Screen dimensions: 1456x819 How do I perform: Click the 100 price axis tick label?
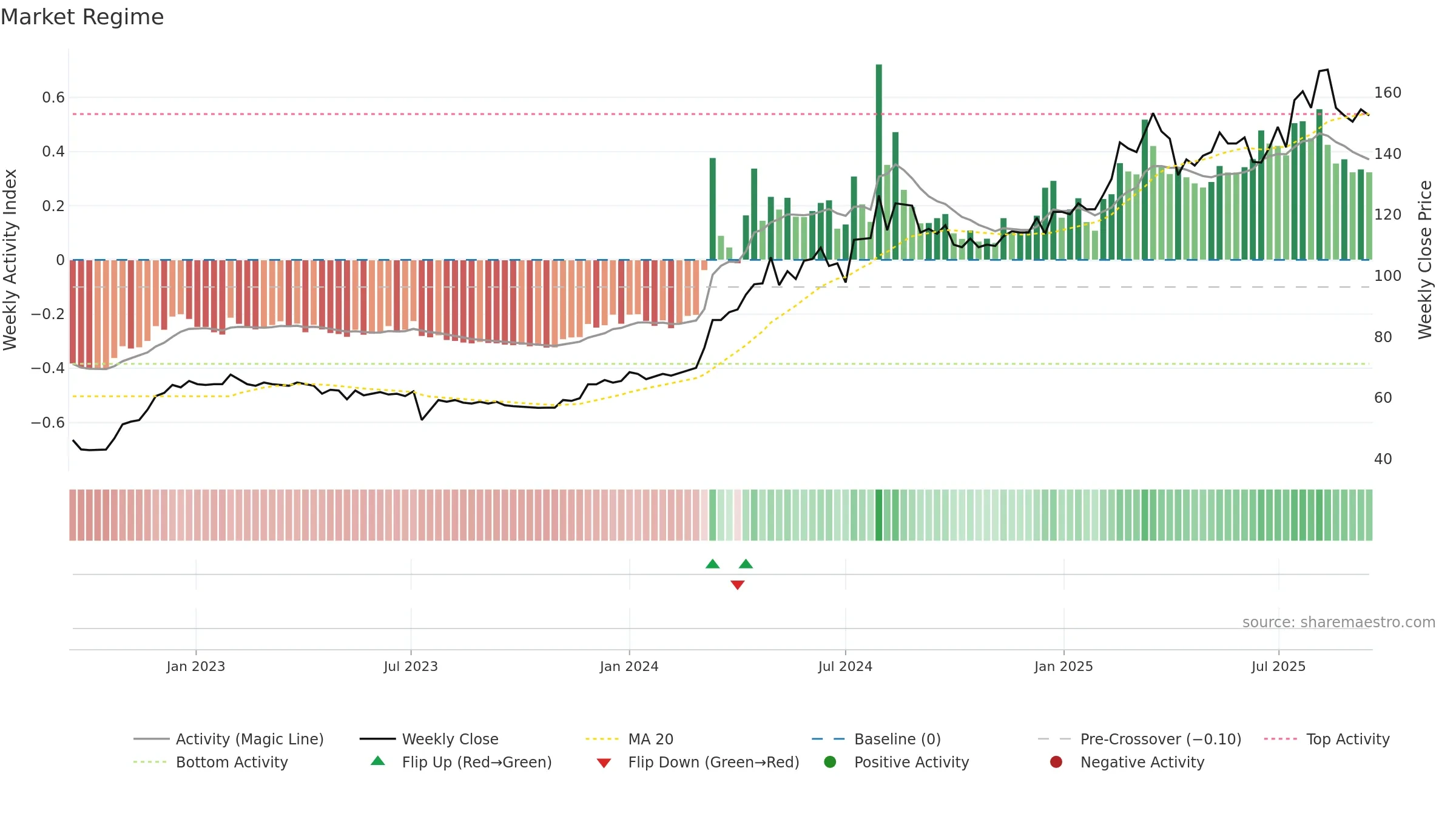1387,275
